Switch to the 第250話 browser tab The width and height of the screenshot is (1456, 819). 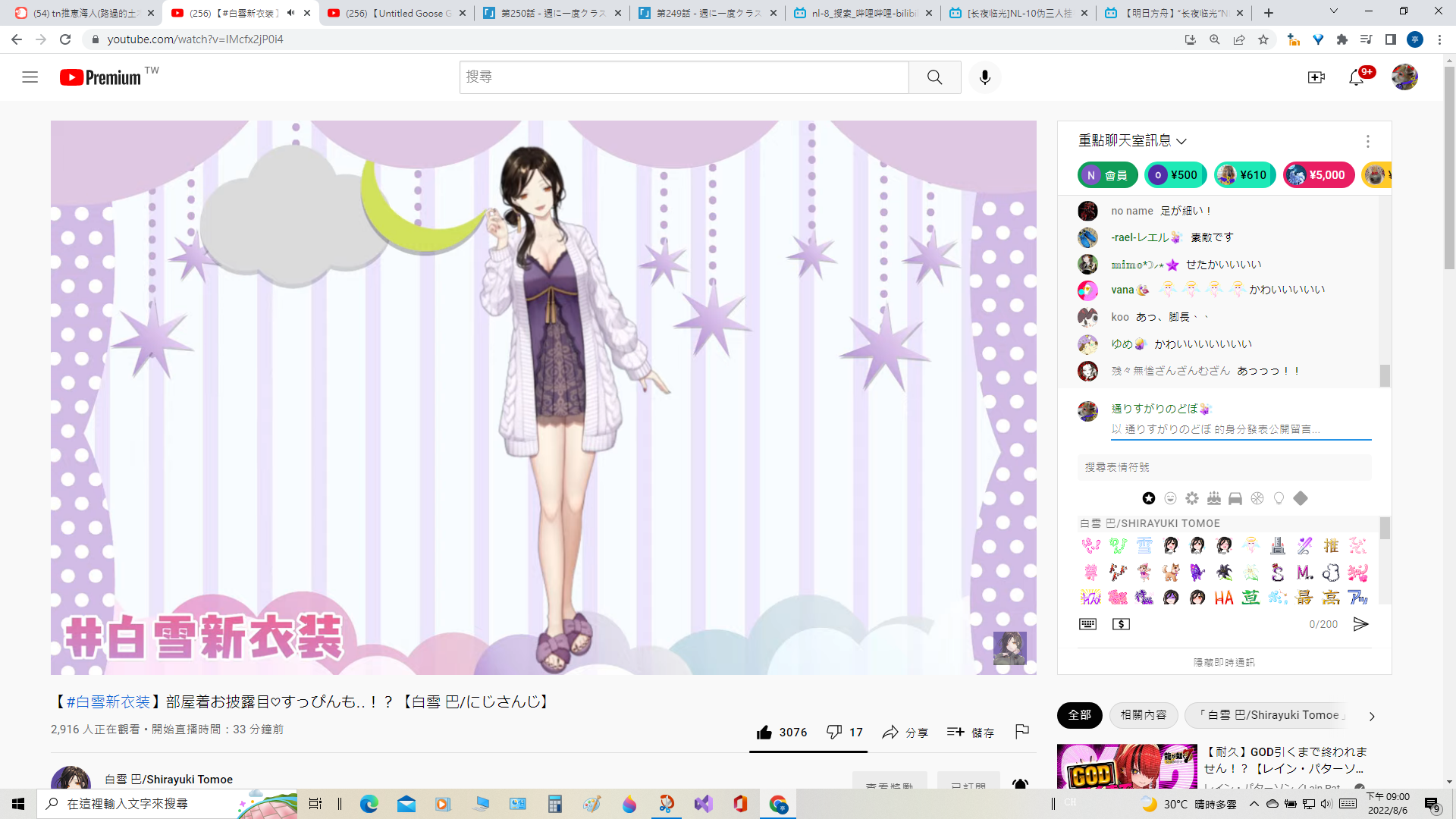pos(553,13)
